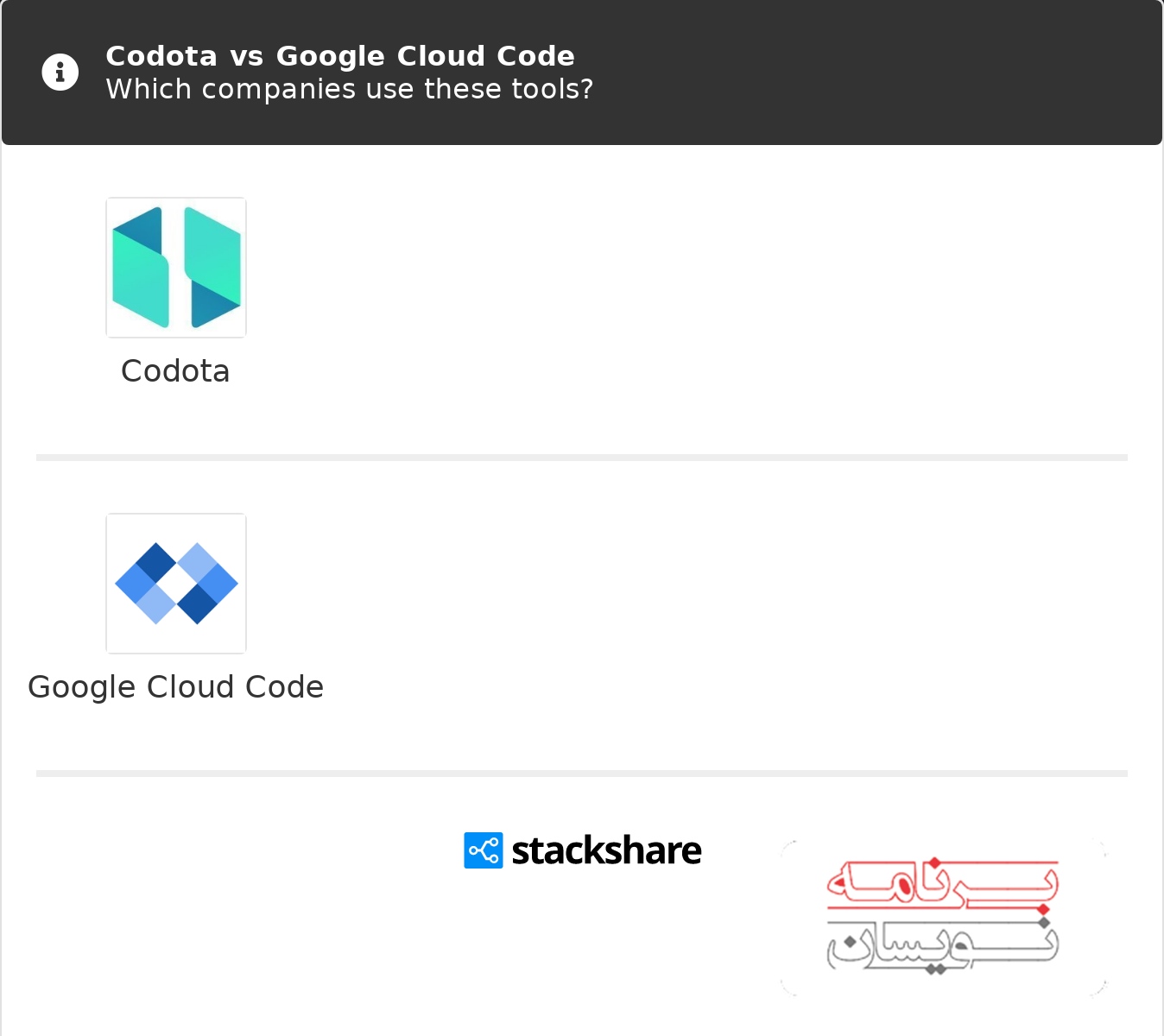Click the info icon in the header
1164x1036 pixels.
coord(60,73)
